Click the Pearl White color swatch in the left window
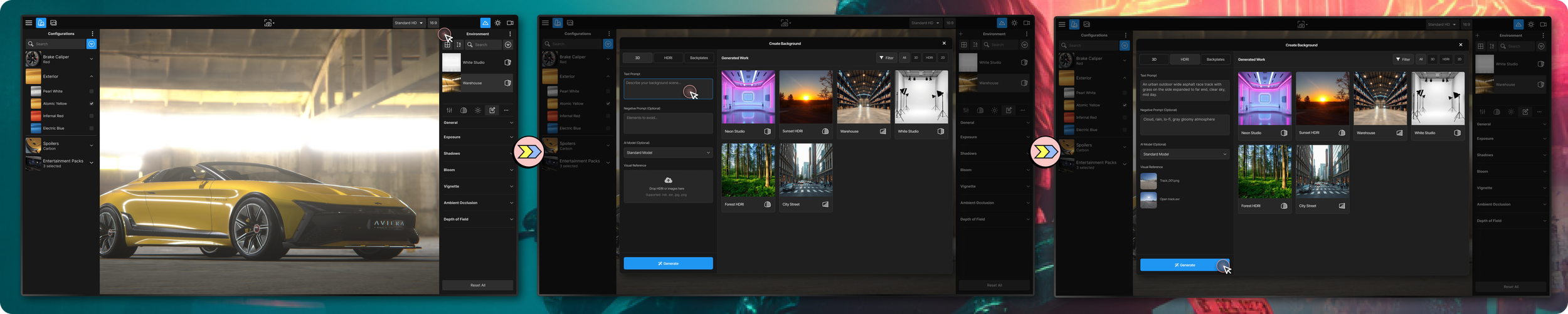 (x=36, y=92)
